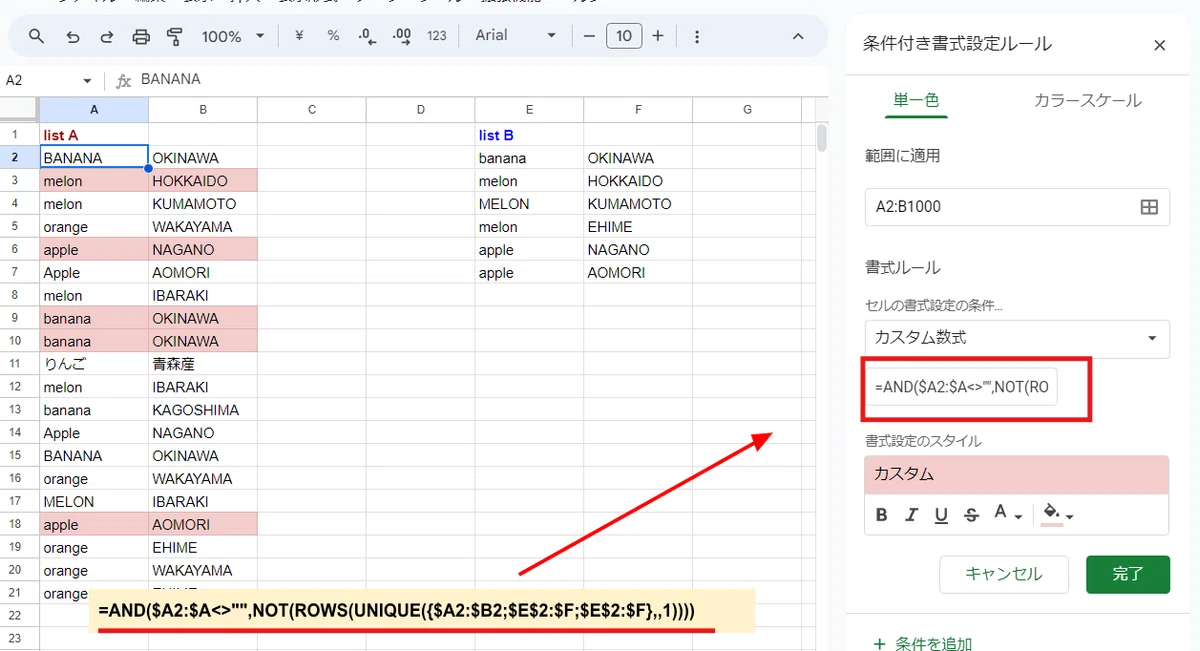Open the Arial font dropdown
This screenshot has width=1200, height=651.
click(x=515, y=36)
